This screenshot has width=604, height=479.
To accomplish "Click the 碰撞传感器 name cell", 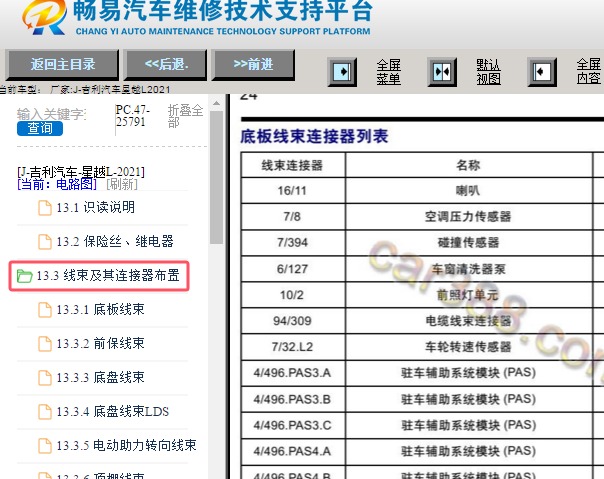I will tap(468, 243).
